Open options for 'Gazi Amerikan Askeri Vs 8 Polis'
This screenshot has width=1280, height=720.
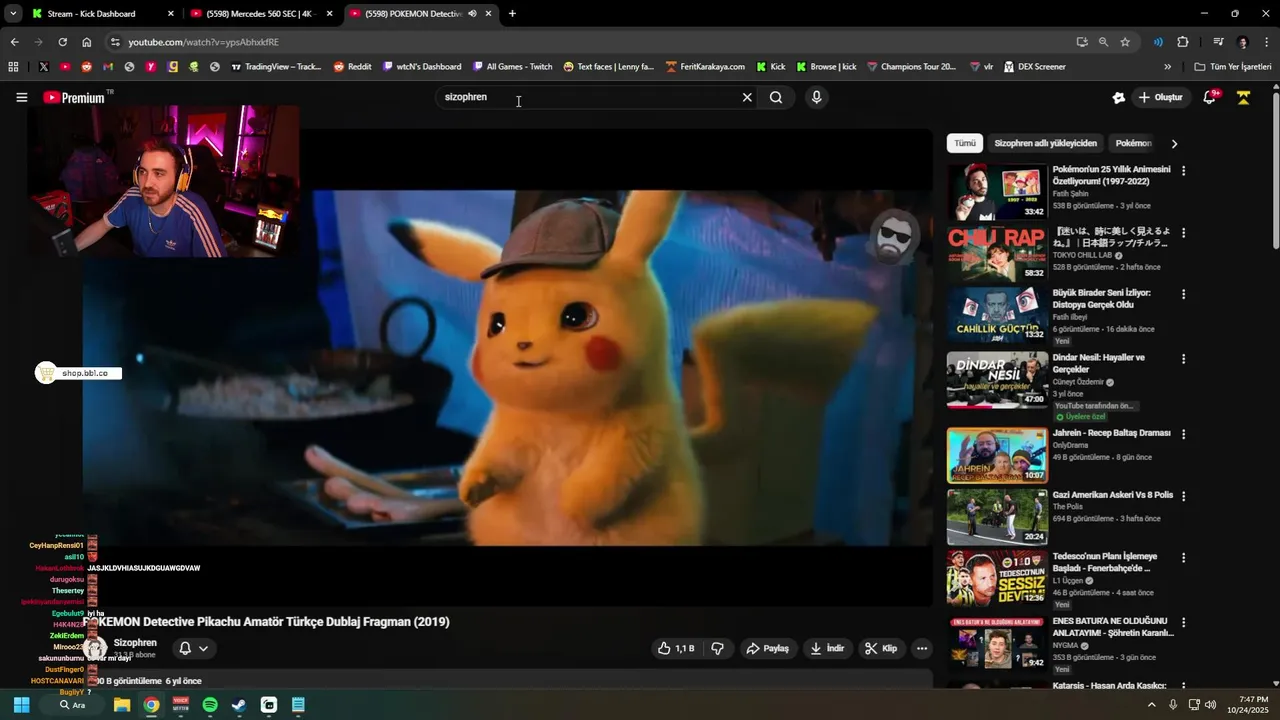(x=1183, y=496)
